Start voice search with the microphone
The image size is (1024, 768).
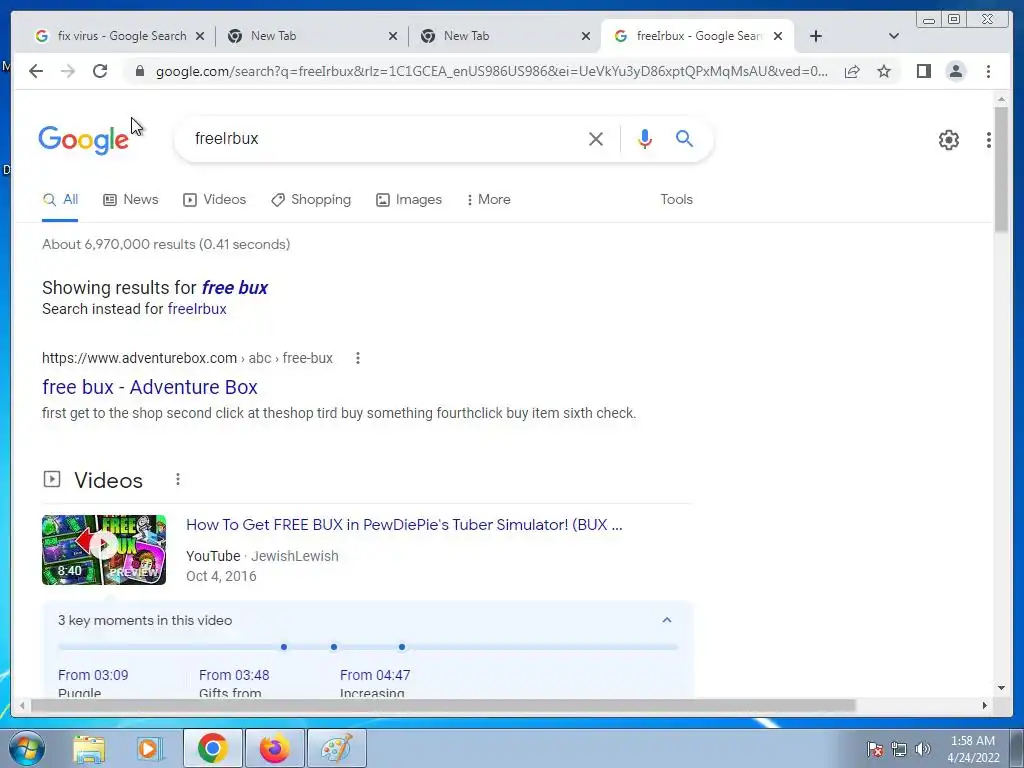coord(645,138)
